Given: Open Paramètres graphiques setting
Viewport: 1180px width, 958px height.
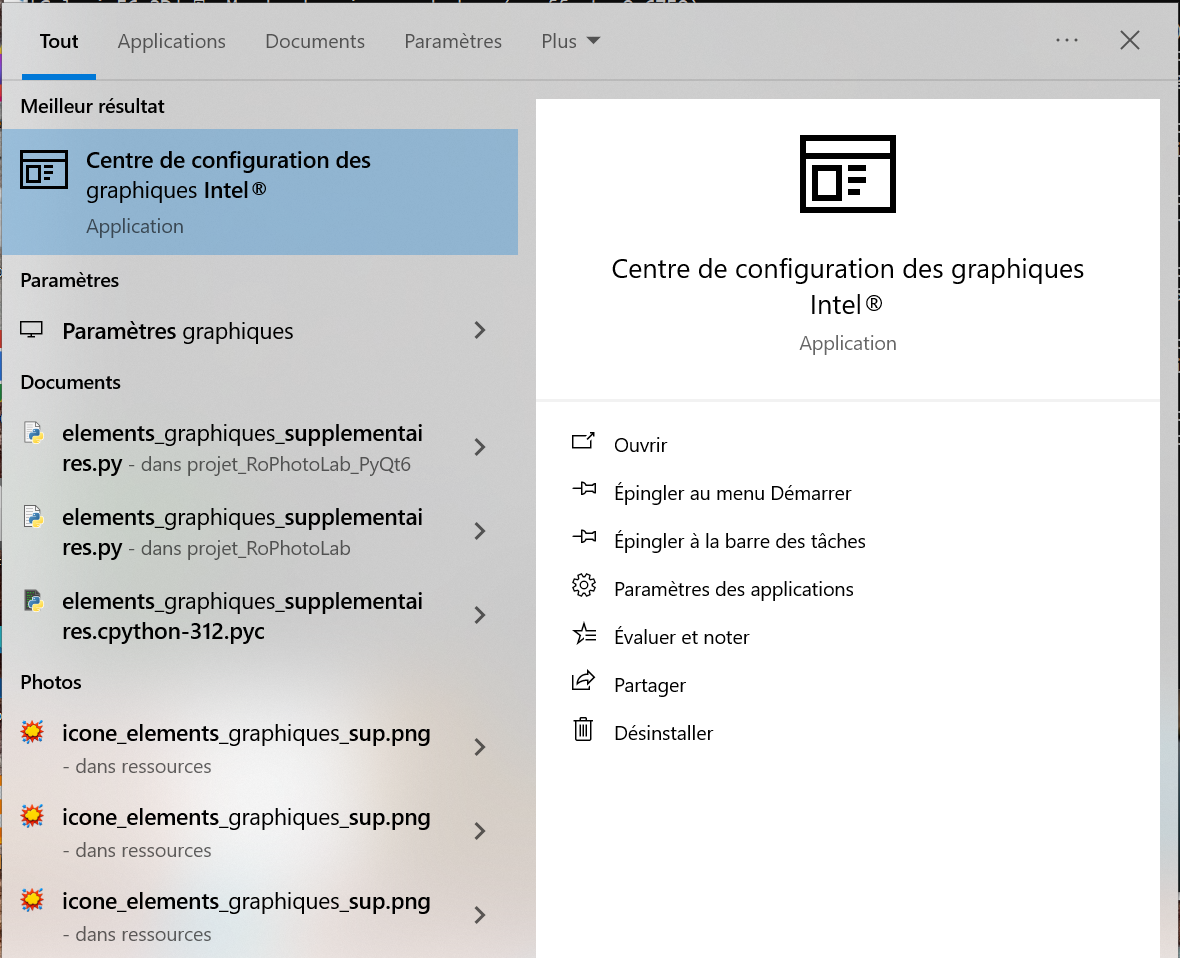Looking at the screenshot, I should point(260,331).
